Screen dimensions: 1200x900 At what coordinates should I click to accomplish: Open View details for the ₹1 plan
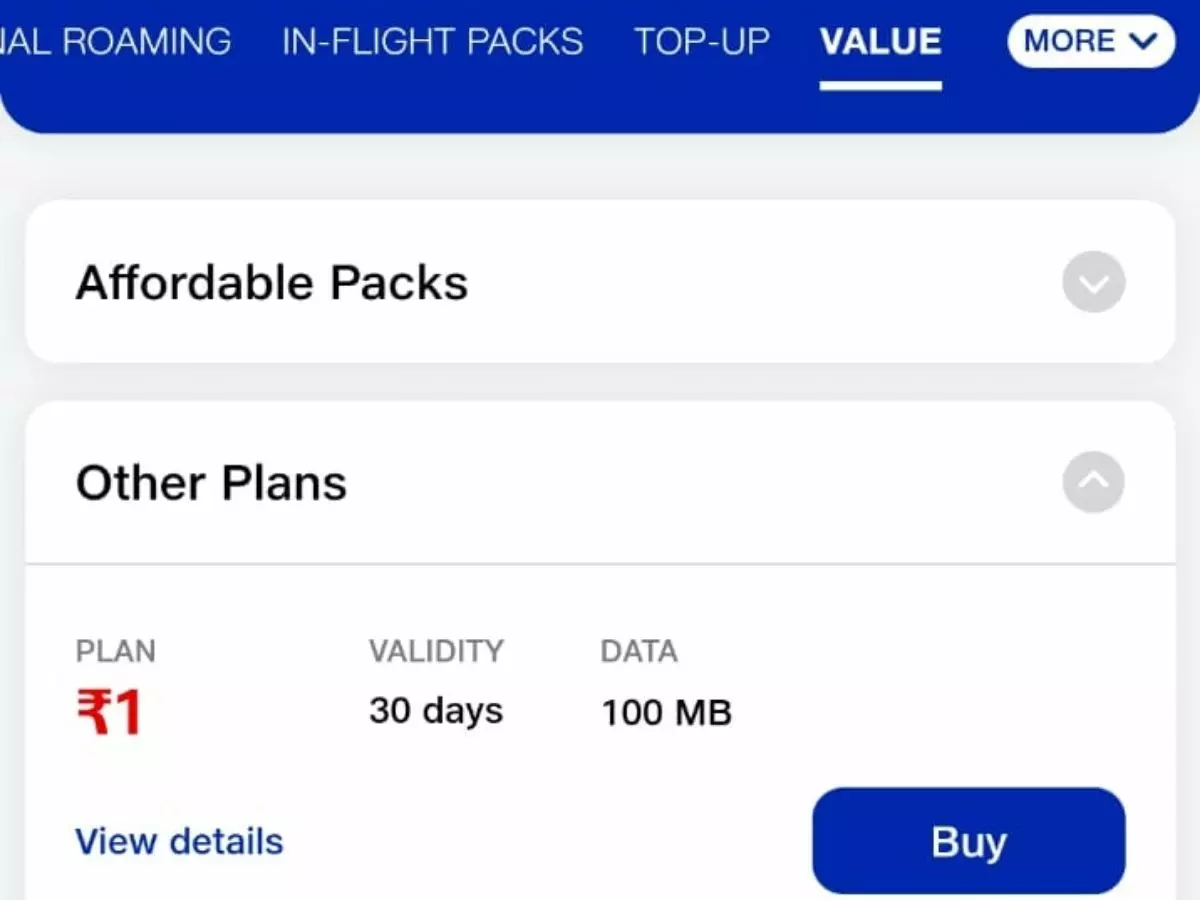(178, 841)
